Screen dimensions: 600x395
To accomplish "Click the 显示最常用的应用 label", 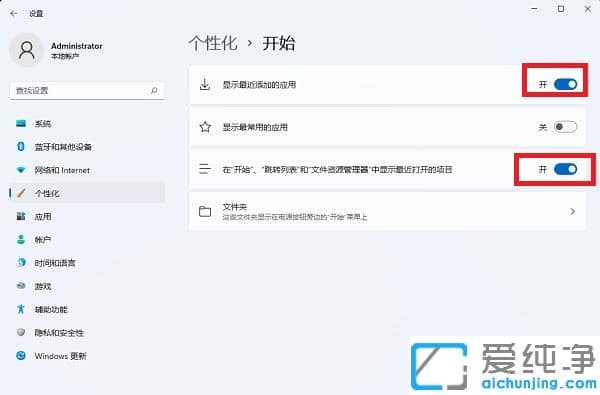I will tap(255, 127).
